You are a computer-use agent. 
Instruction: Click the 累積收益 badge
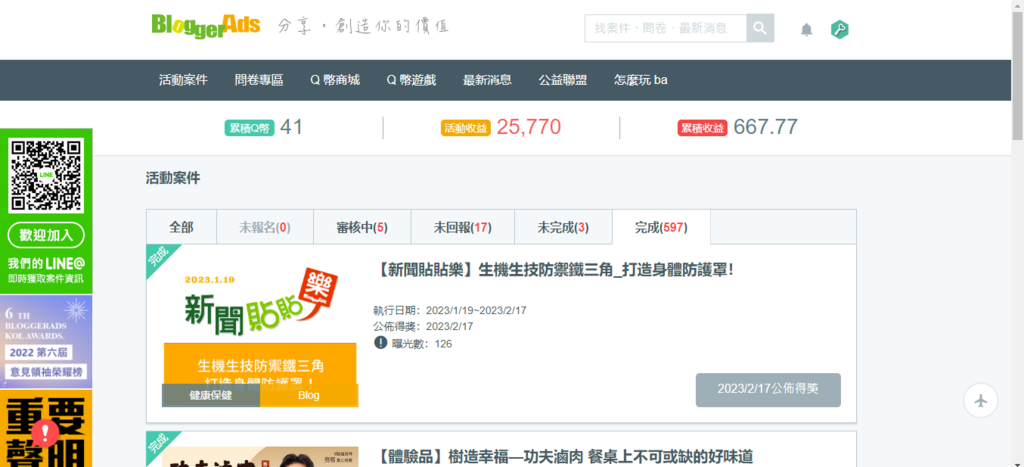702,128
